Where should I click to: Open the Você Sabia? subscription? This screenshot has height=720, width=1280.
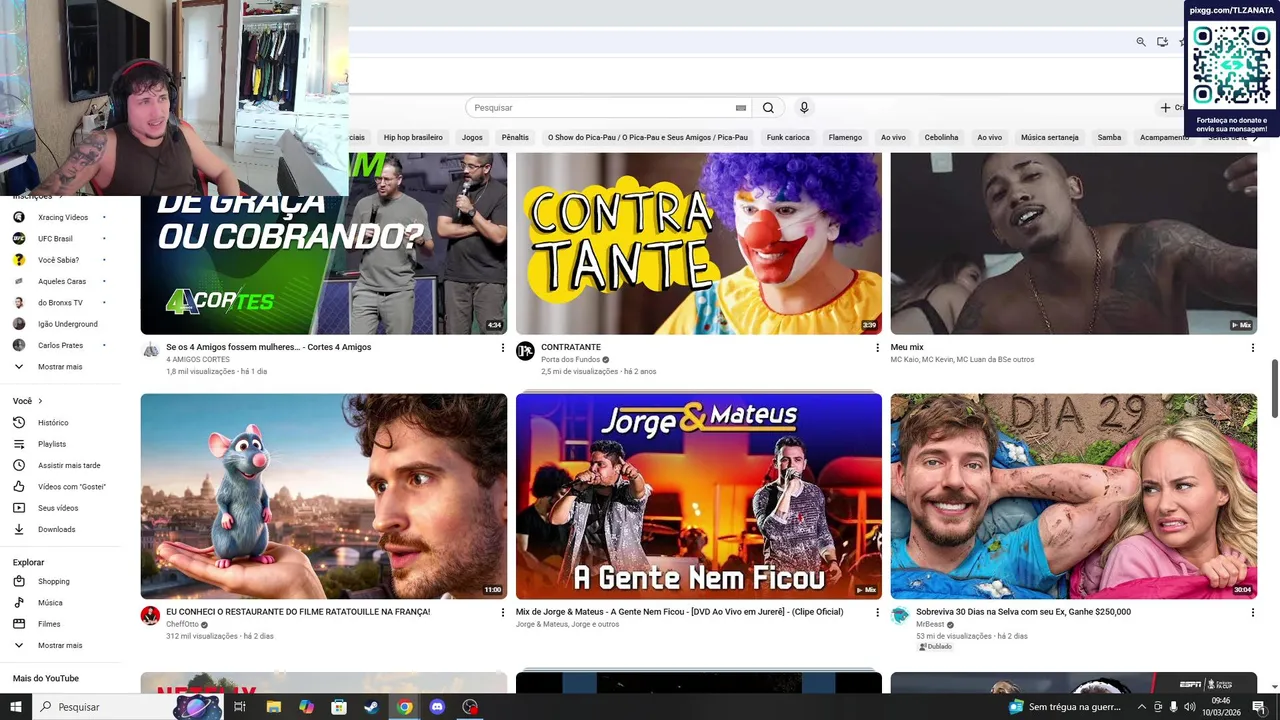[x=60, y=260]
